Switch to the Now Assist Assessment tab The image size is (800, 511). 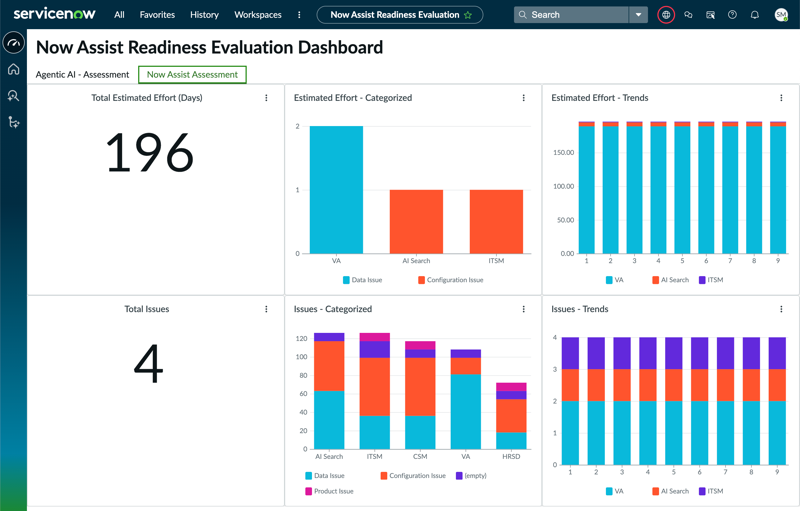tap(192, 74)
